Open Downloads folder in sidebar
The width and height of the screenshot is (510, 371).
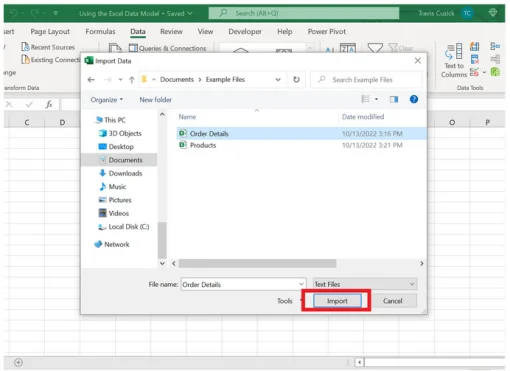pos(120,173)
